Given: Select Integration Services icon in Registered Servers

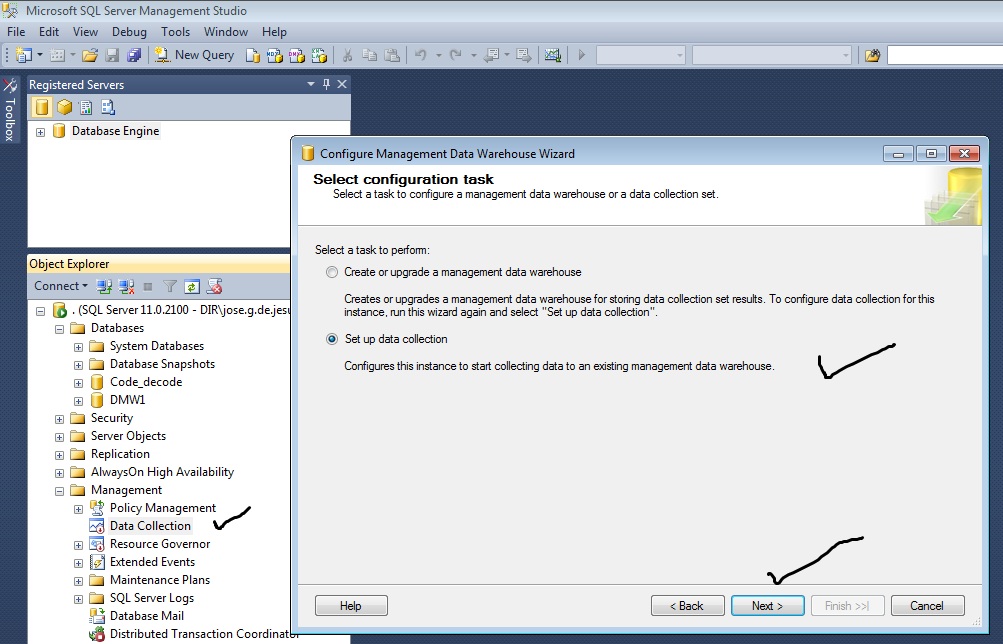Looking at the screenshot, I should (x=107, y=107).
